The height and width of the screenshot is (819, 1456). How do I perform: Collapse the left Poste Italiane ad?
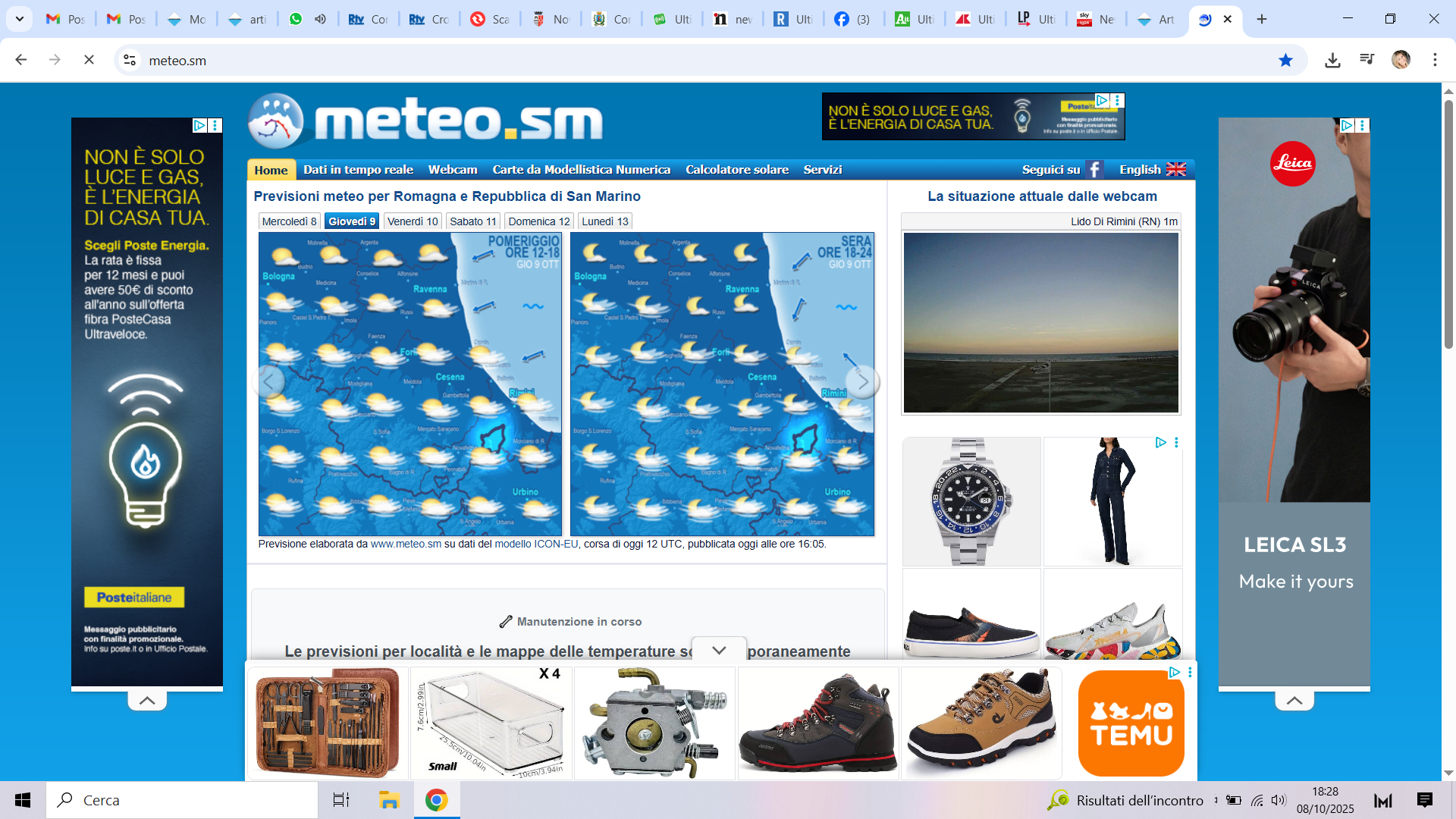[x=147, y=701]
